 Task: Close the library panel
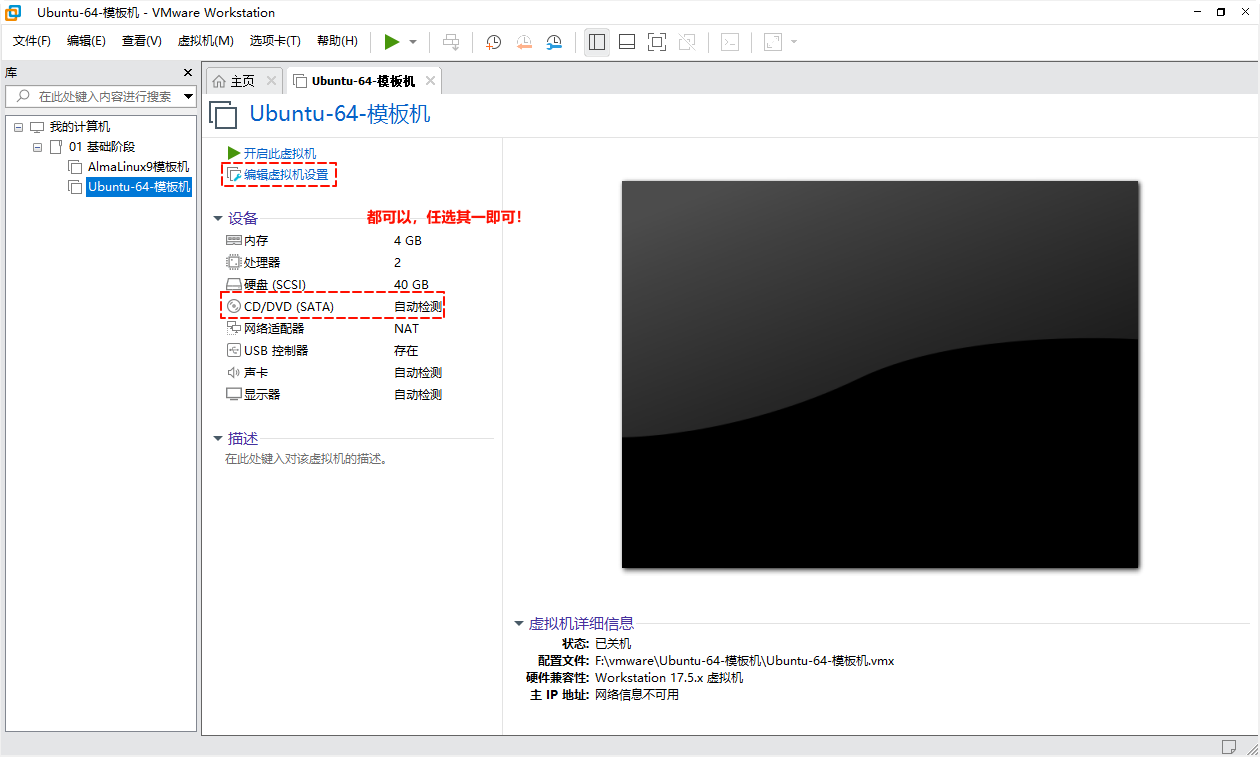188,73
